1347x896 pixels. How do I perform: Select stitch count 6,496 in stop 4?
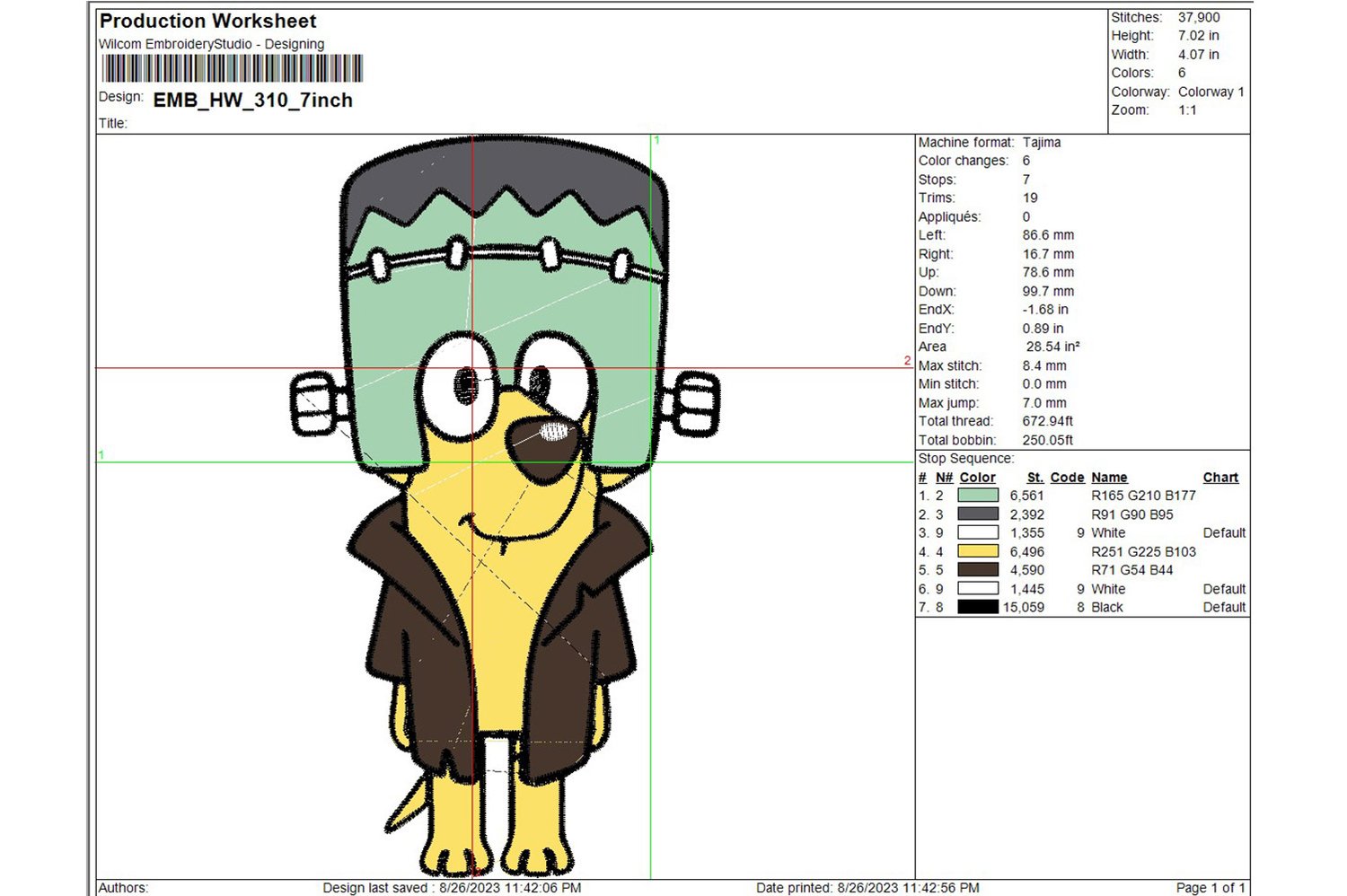click(1027, 551)
